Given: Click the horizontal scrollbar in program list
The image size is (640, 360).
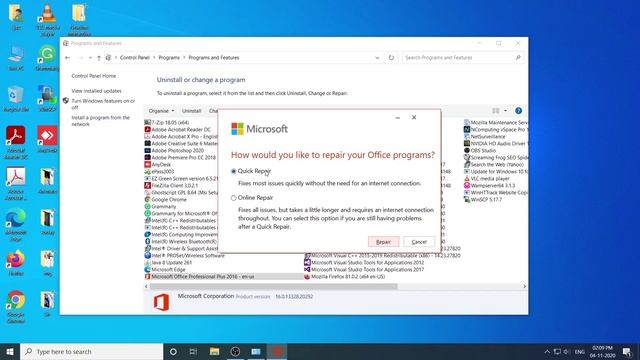Looking at the screenshot, I should pyautogui.click(x=273, y=287).
